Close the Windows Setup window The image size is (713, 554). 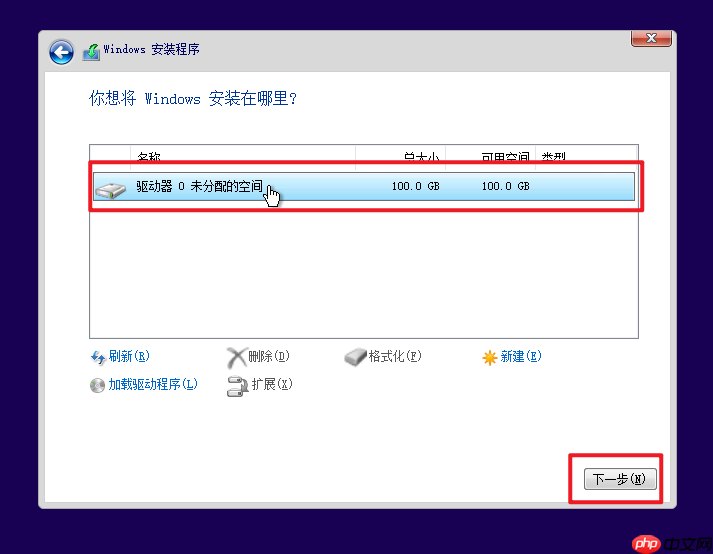tap(651, 38)
